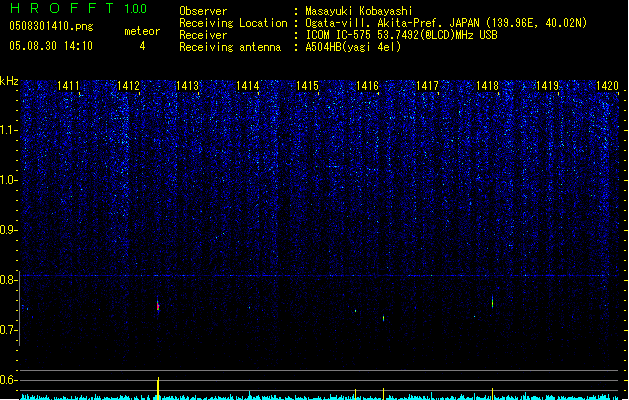Click the Ogata-vill. Akita-Pref. JAPAN location text
The width and height of the screenshot is (629, 400).
446,23
